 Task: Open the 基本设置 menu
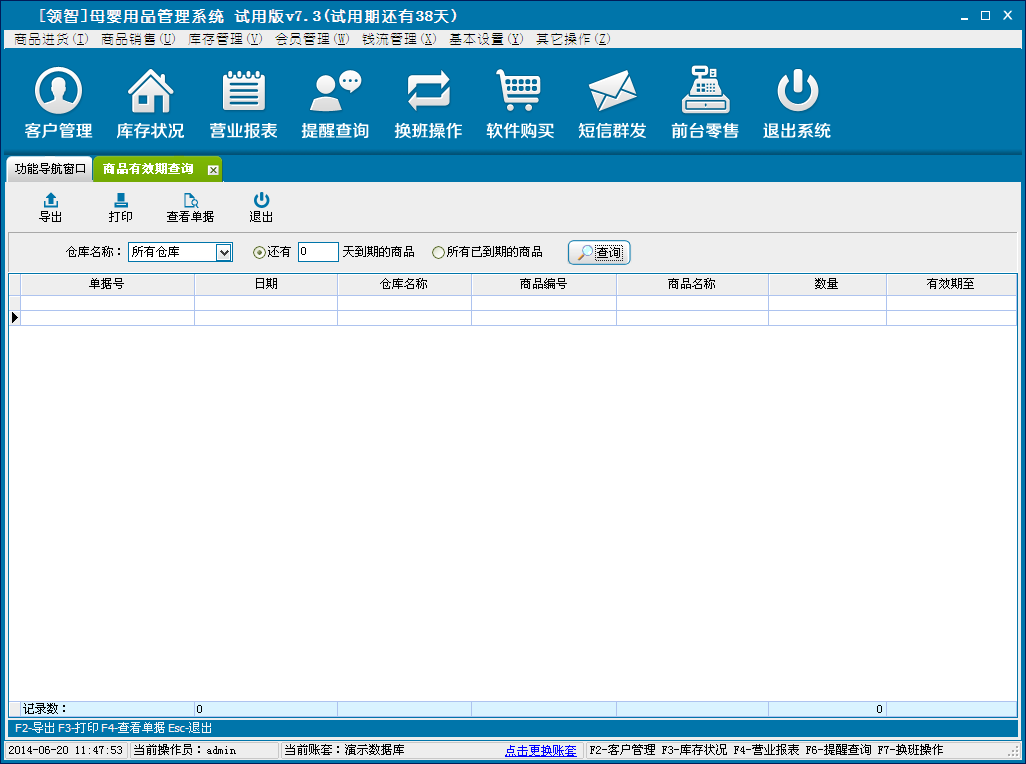tap(486, 39)
